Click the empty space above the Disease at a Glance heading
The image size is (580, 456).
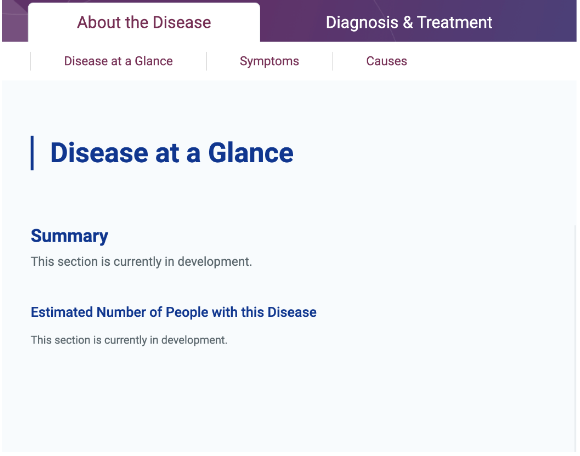289,107
